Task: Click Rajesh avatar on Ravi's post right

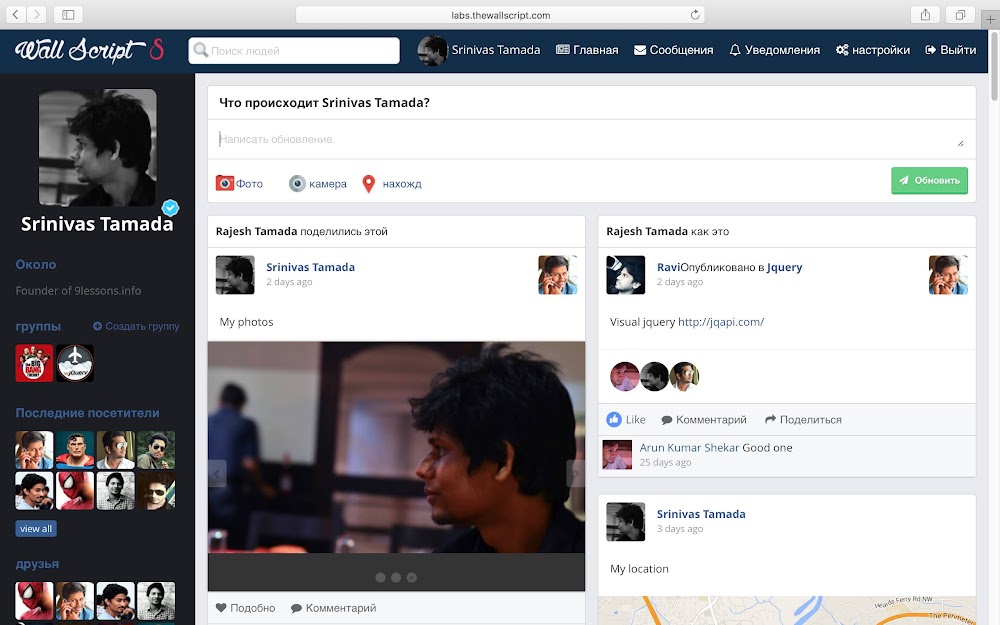Action: 948,275
